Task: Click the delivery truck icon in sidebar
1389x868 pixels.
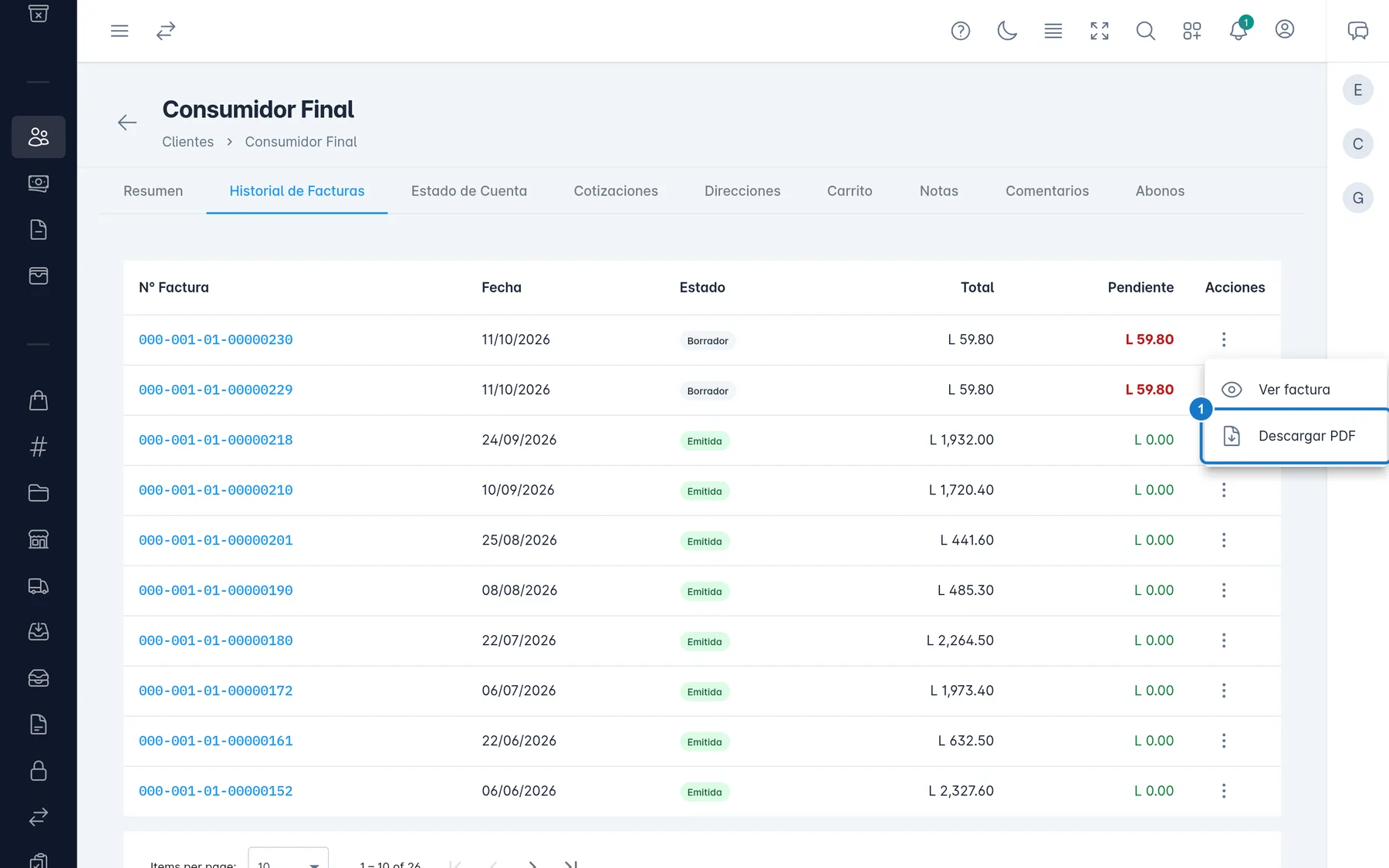Action: click(x=39, y=586)
